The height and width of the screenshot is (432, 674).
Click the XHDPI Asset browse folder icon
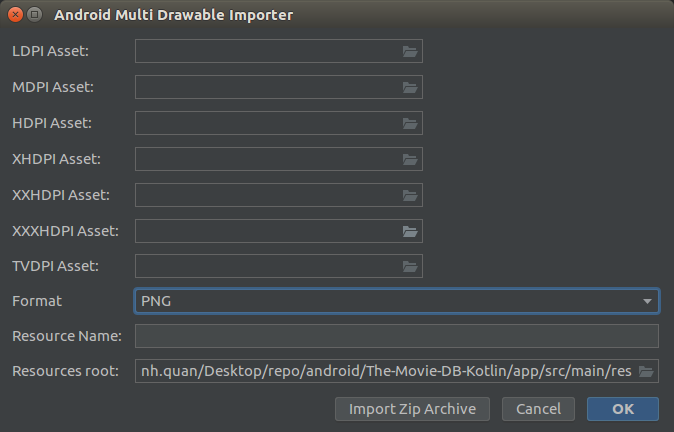click(410, 159)
